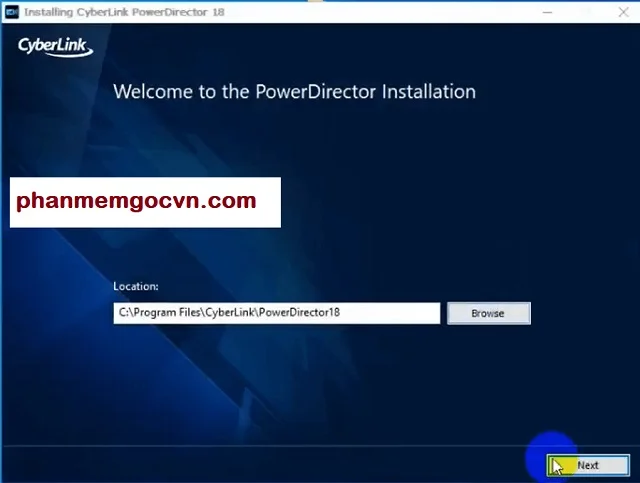Viewport: 640px width, 483px height.
Task: Click the 'Installing CyberLink PowerDirector 18' title text
Action: coord(124,12)
